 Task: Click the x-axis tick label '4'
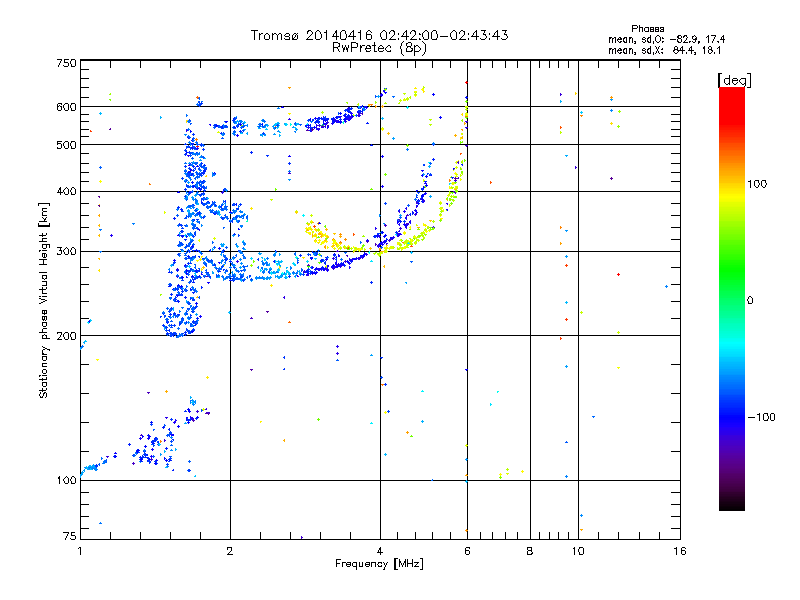380,551
